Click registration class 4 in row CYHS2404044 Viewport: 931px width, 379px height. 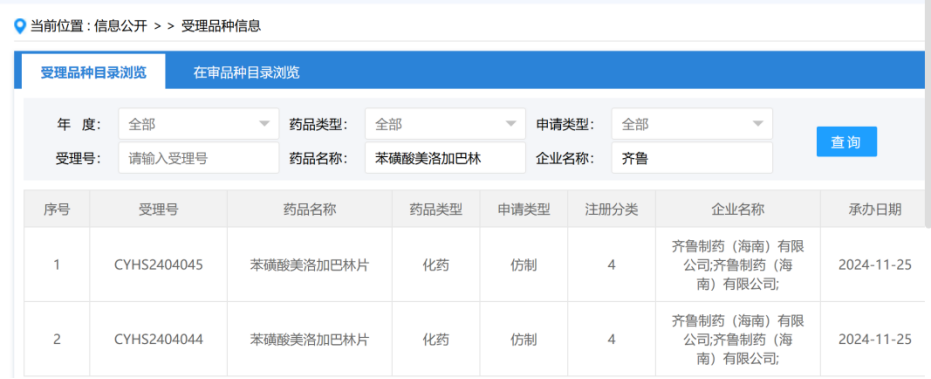coord(612,339)
